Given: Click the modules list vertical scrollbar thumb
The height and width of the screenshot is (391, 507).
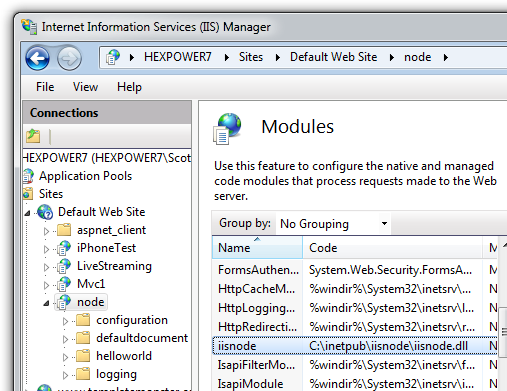Looking at the screenshot, I should click(x=503, y=333).
